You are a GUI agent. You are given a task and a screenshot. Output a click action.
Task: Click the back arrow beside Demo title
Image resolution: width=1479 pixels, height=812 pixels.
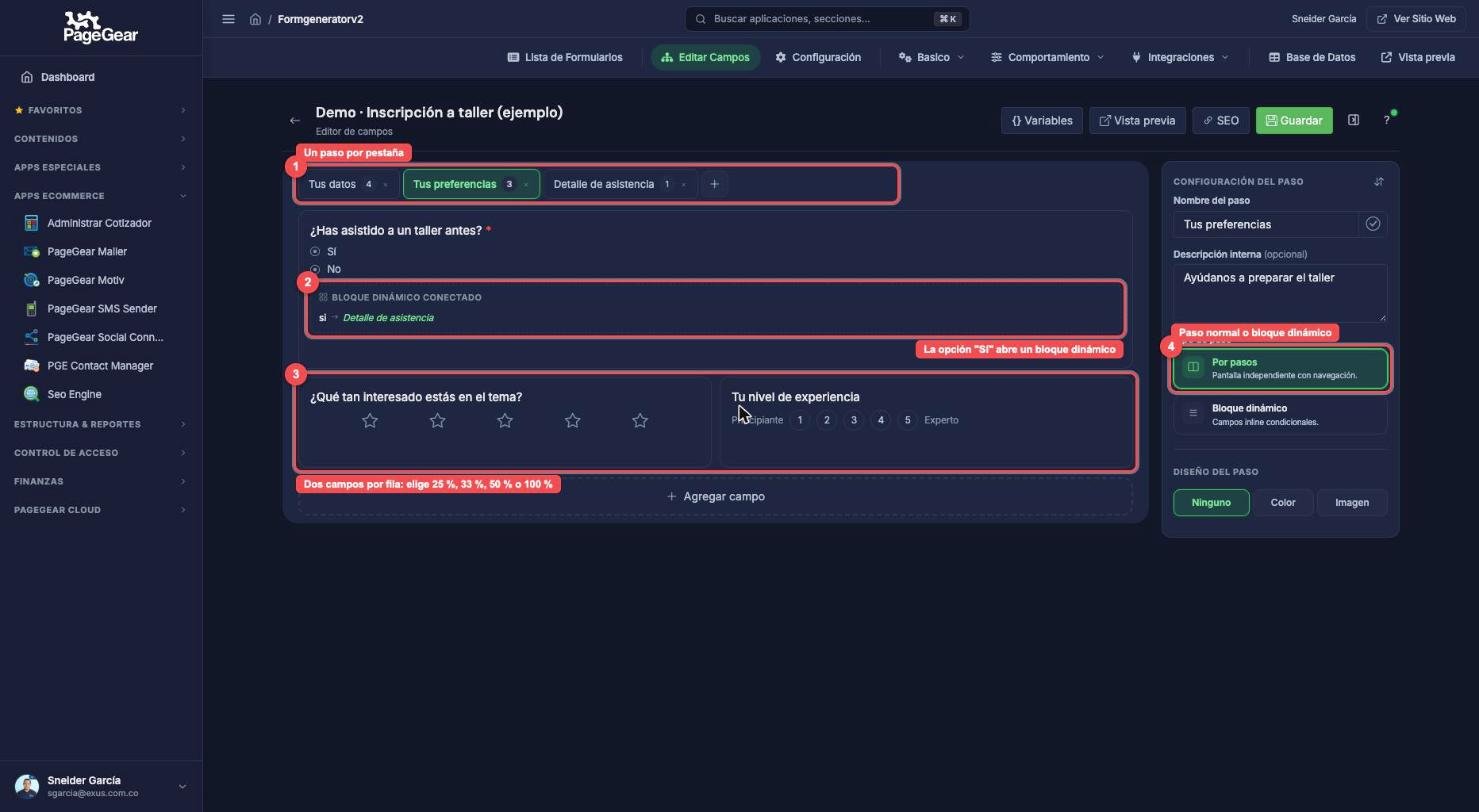(295, 120)
